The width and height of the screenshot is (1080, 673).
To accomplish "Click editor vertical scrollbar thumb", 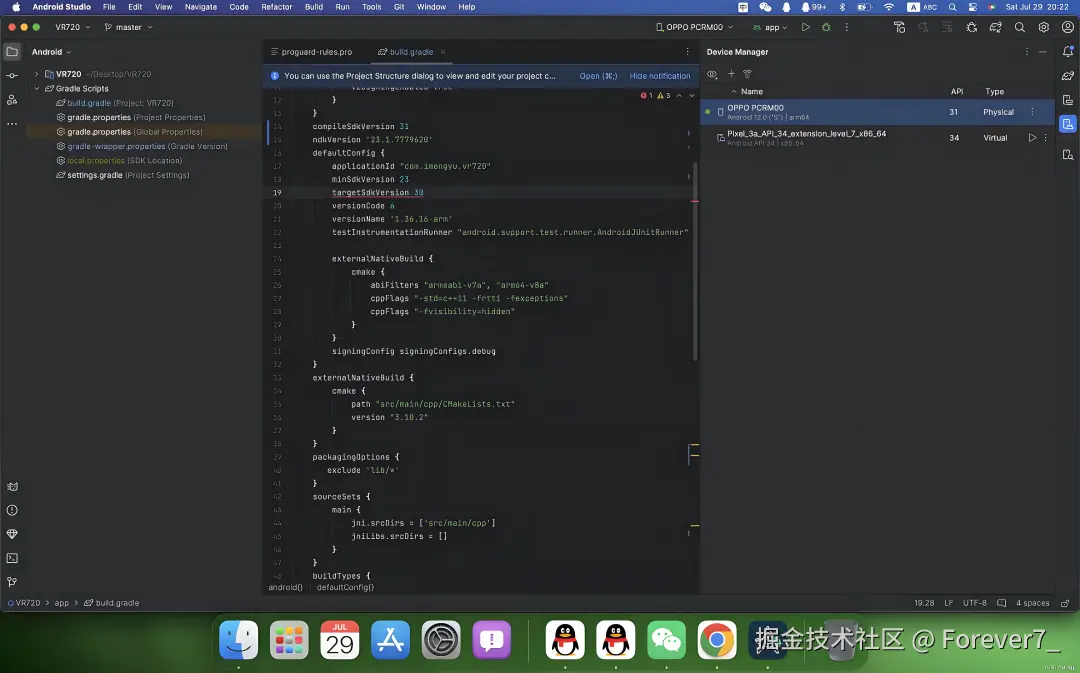I will click(695, 262).
